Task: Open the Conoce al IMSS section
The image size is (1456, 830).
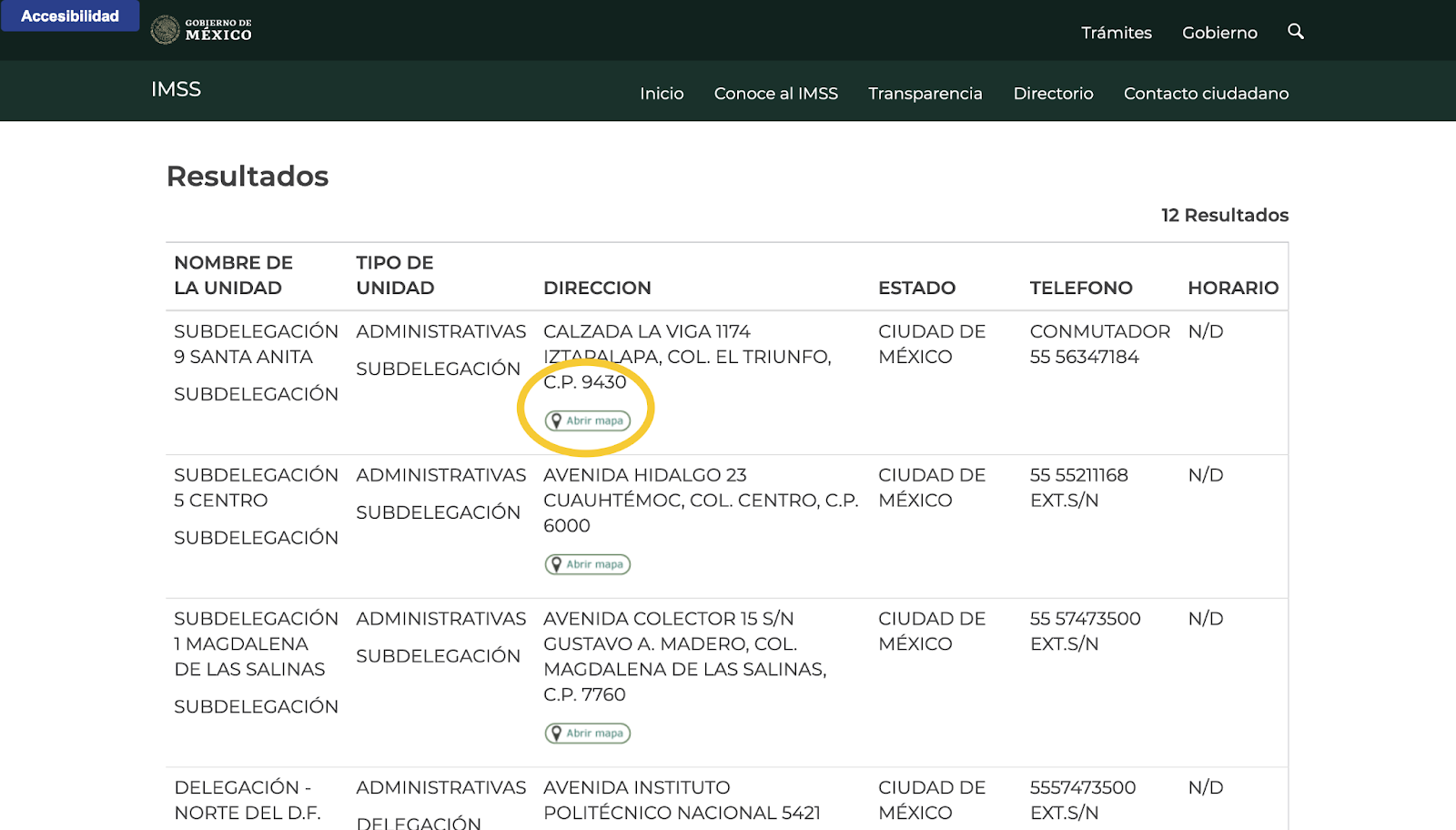Action: [775, 94]
